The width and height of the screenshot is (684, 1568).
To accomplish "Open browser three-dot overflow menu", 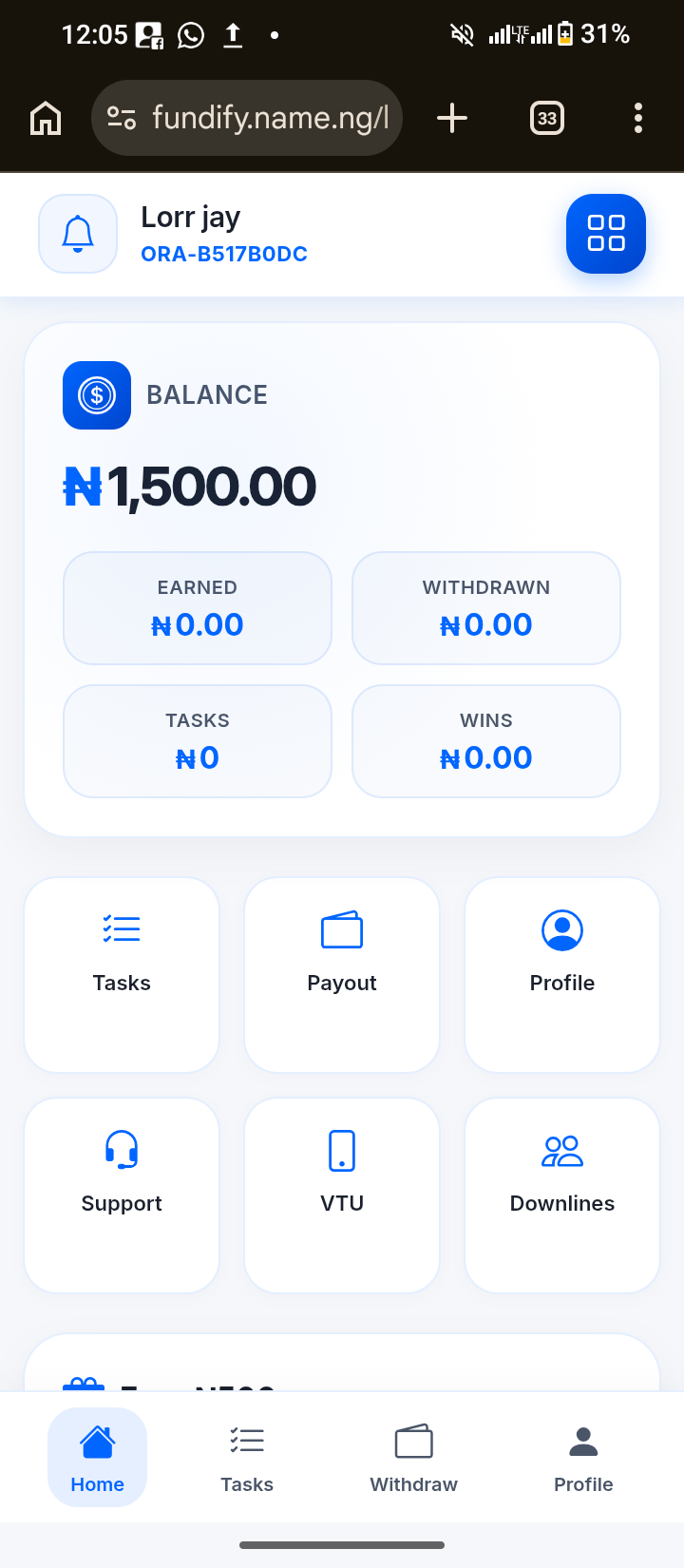I will 638,119.
